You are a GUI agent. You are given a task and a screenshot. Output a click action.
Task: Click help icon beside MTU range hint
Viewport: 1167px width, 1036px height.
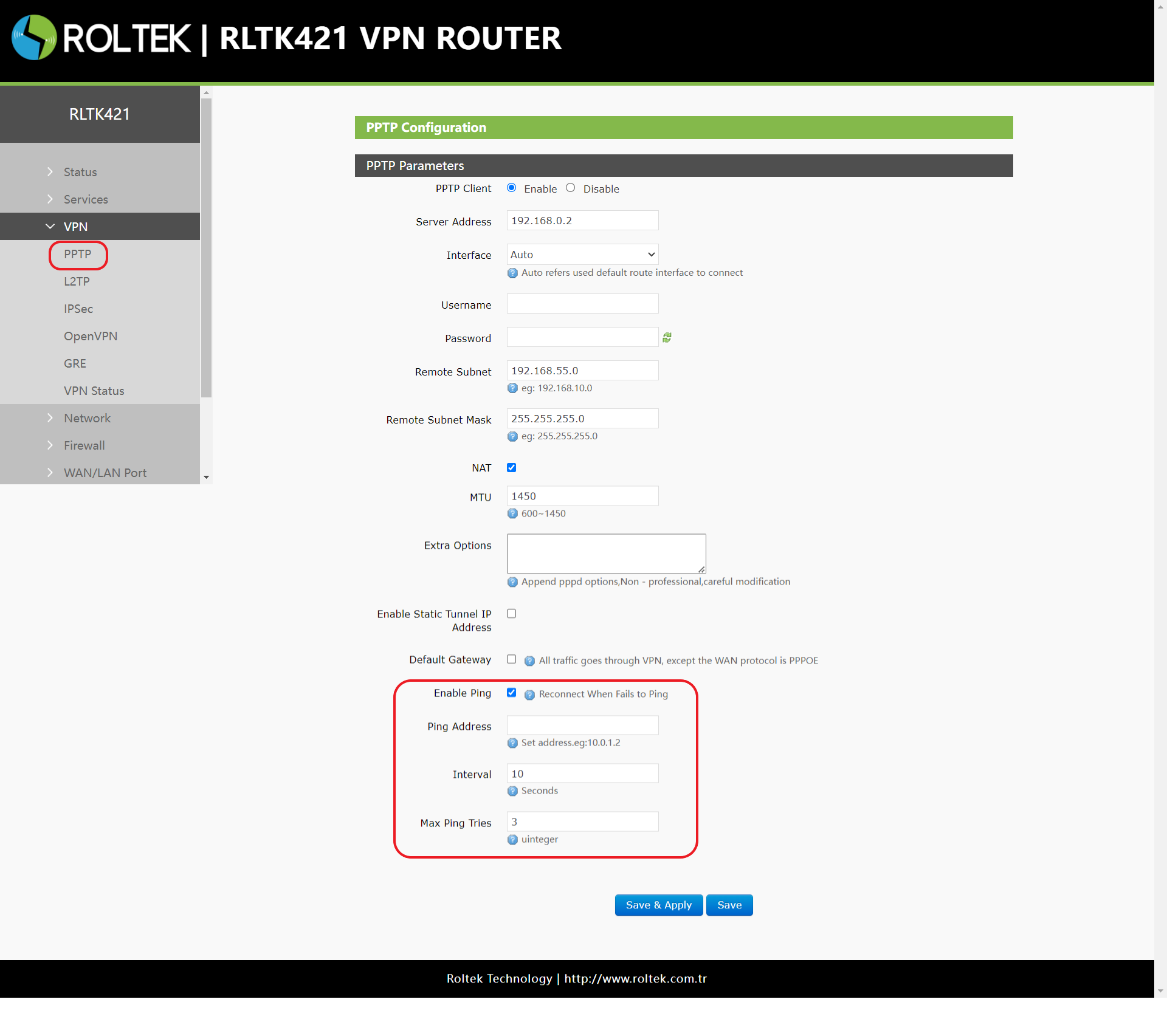click(512, 514)
